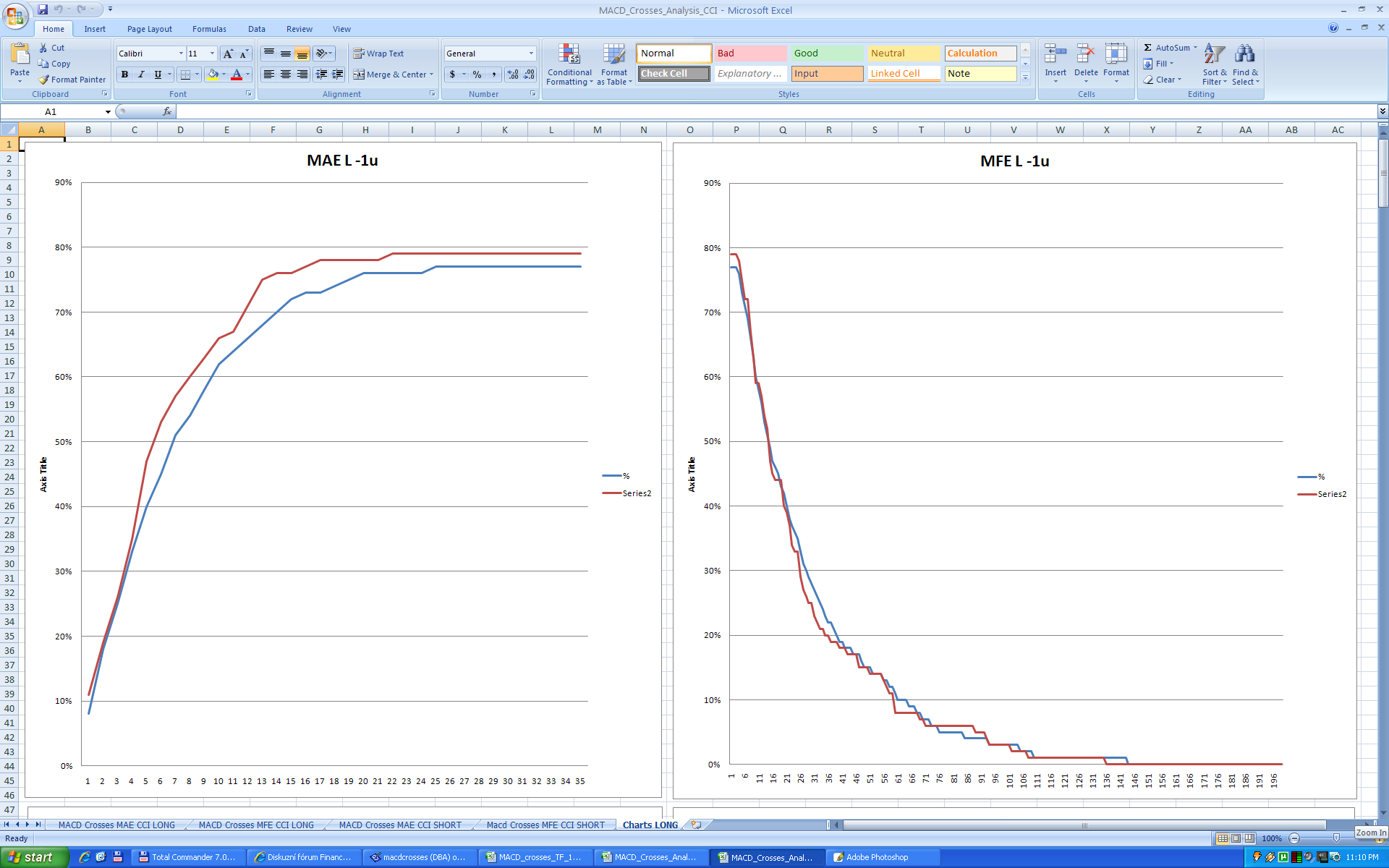Open Format as Table gallery
Image resolution: width=1389 pixels, height=868 pixels.
[613, 54]
